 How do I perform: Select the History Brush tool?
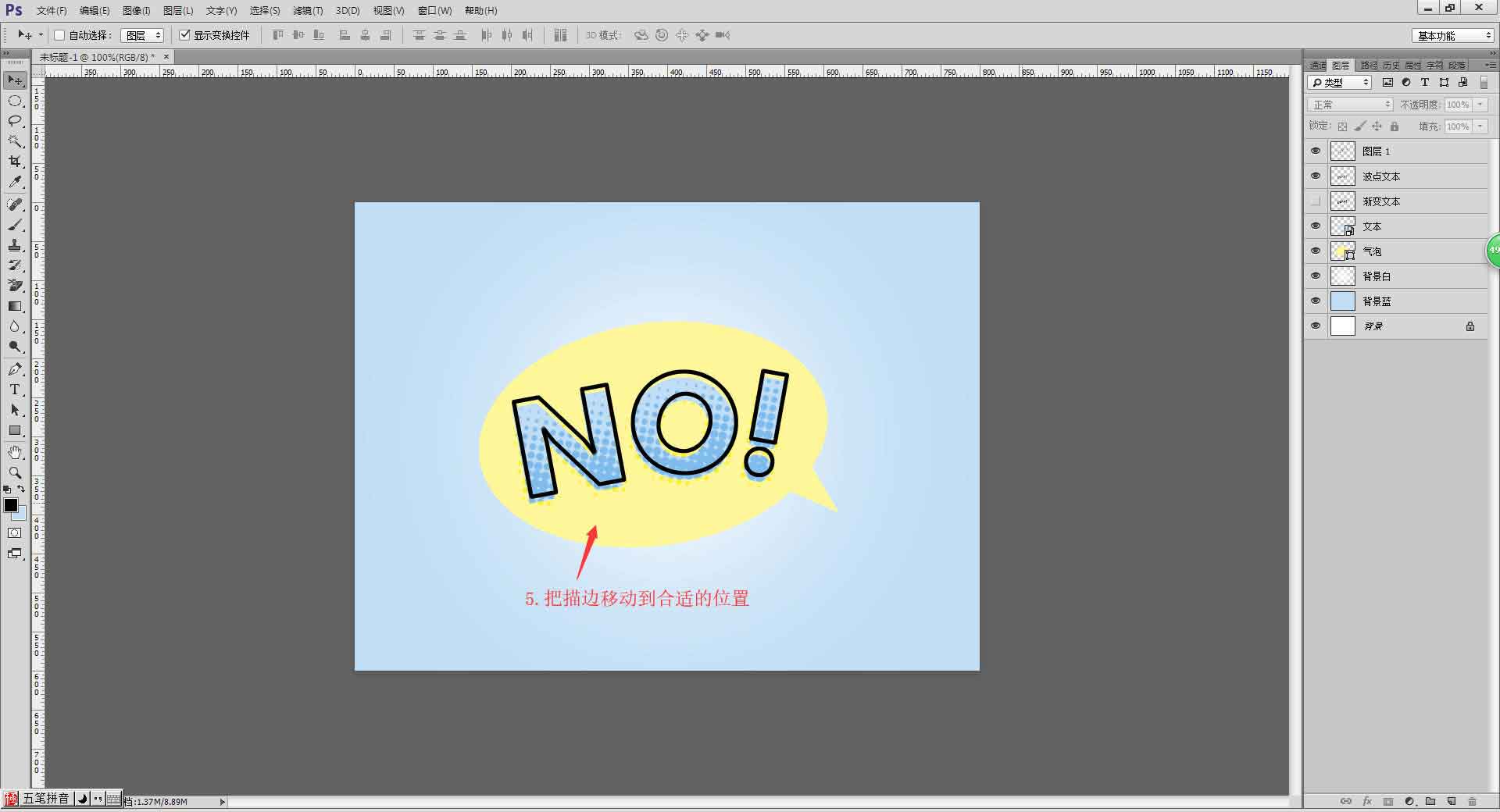click(x=15, y=265)
